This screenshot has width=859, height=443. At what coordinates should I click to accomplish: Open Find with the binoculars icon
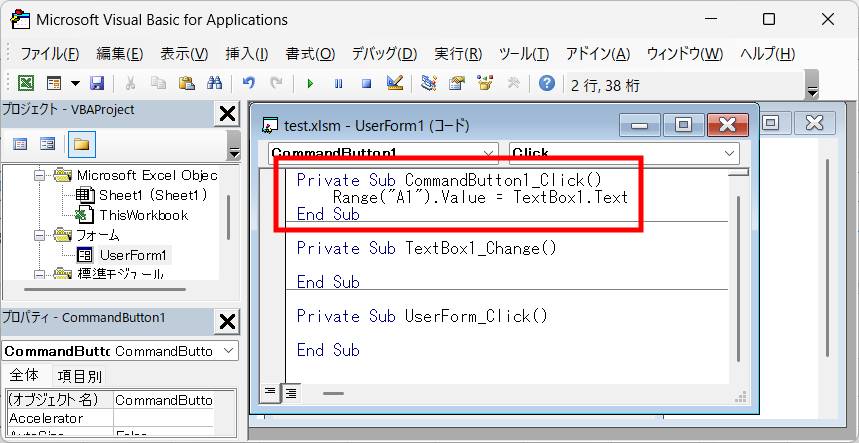[x=214, y=84]
